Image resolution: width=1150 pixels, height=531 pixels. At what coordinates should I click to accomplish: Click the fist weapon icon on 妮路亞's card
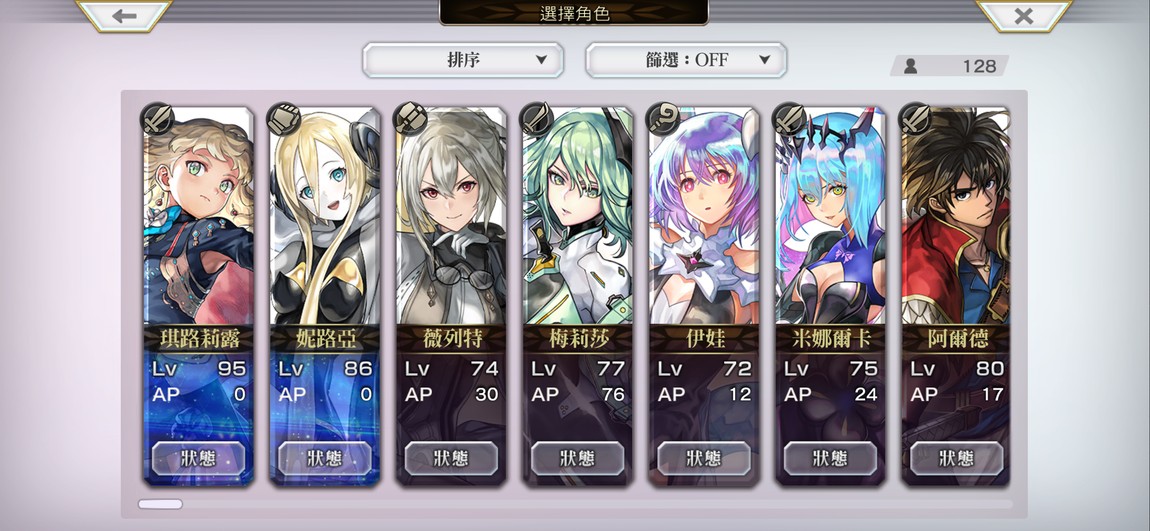coord(283,119)
